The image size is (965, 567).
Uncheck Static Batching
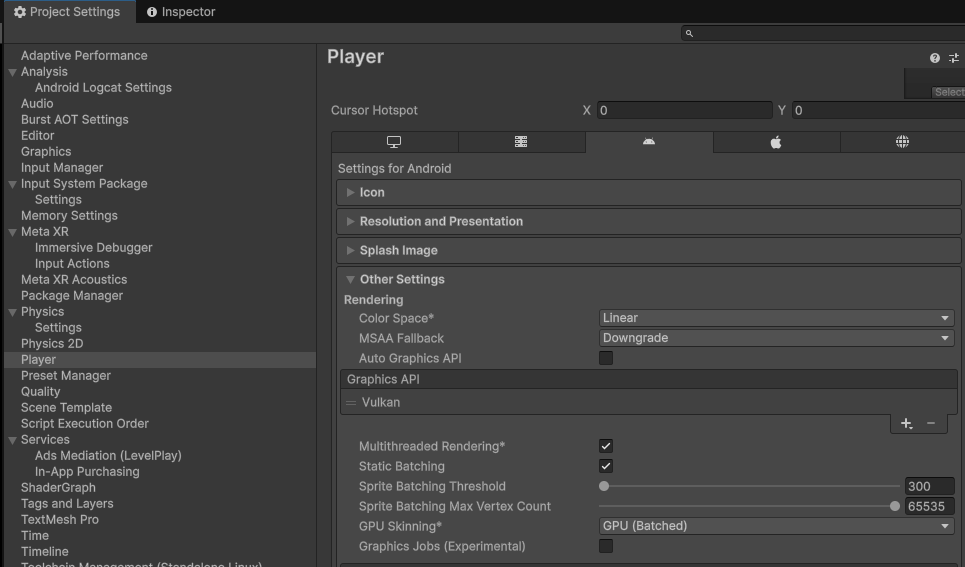point(606,466)
